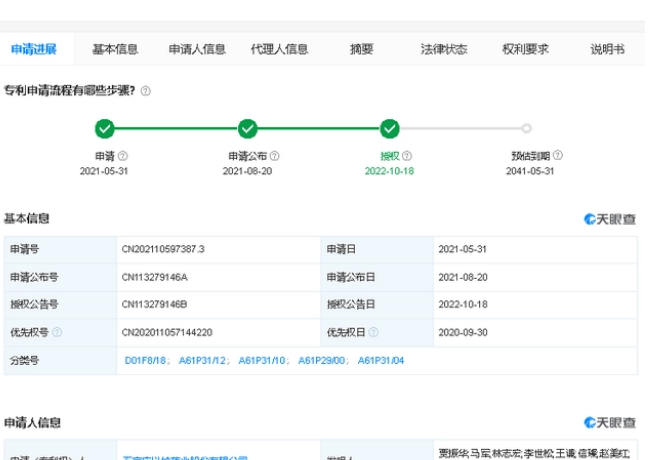Open the 法律状态 tab

click(x=444, y=49)
